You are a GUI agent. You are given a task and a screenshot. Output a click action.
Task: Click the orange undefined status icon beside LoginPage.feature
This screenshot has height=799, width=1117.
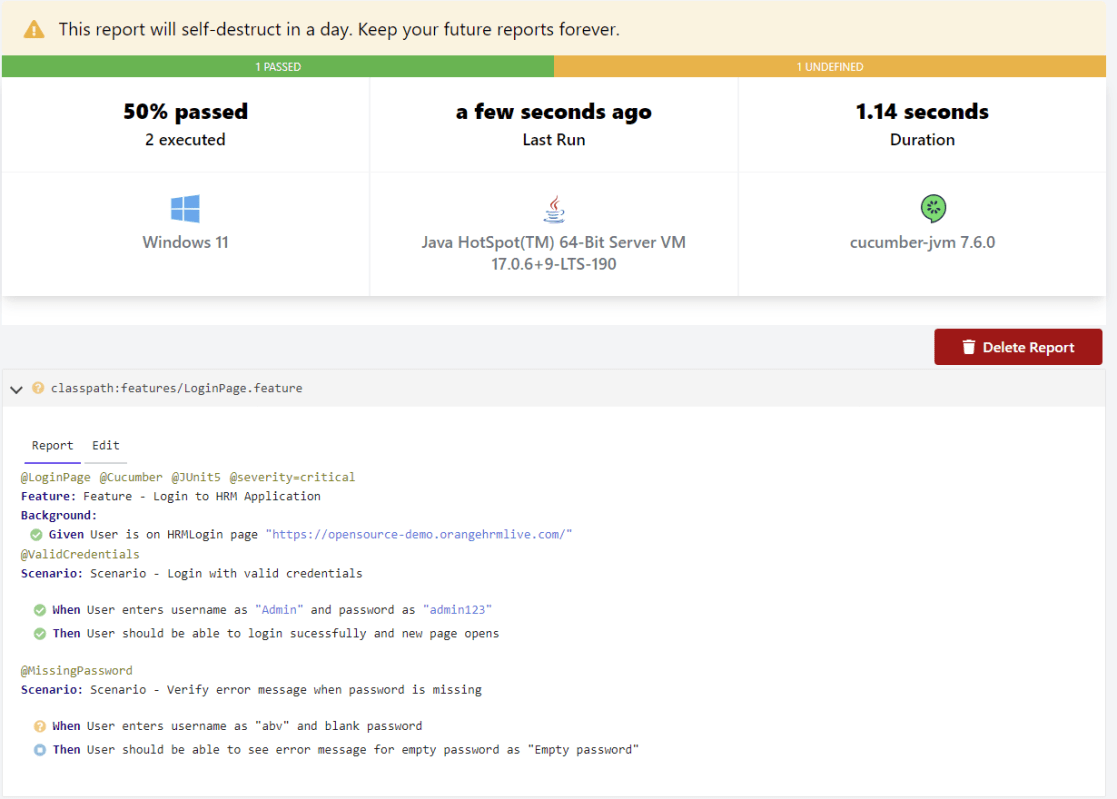[x=38, y=388]
